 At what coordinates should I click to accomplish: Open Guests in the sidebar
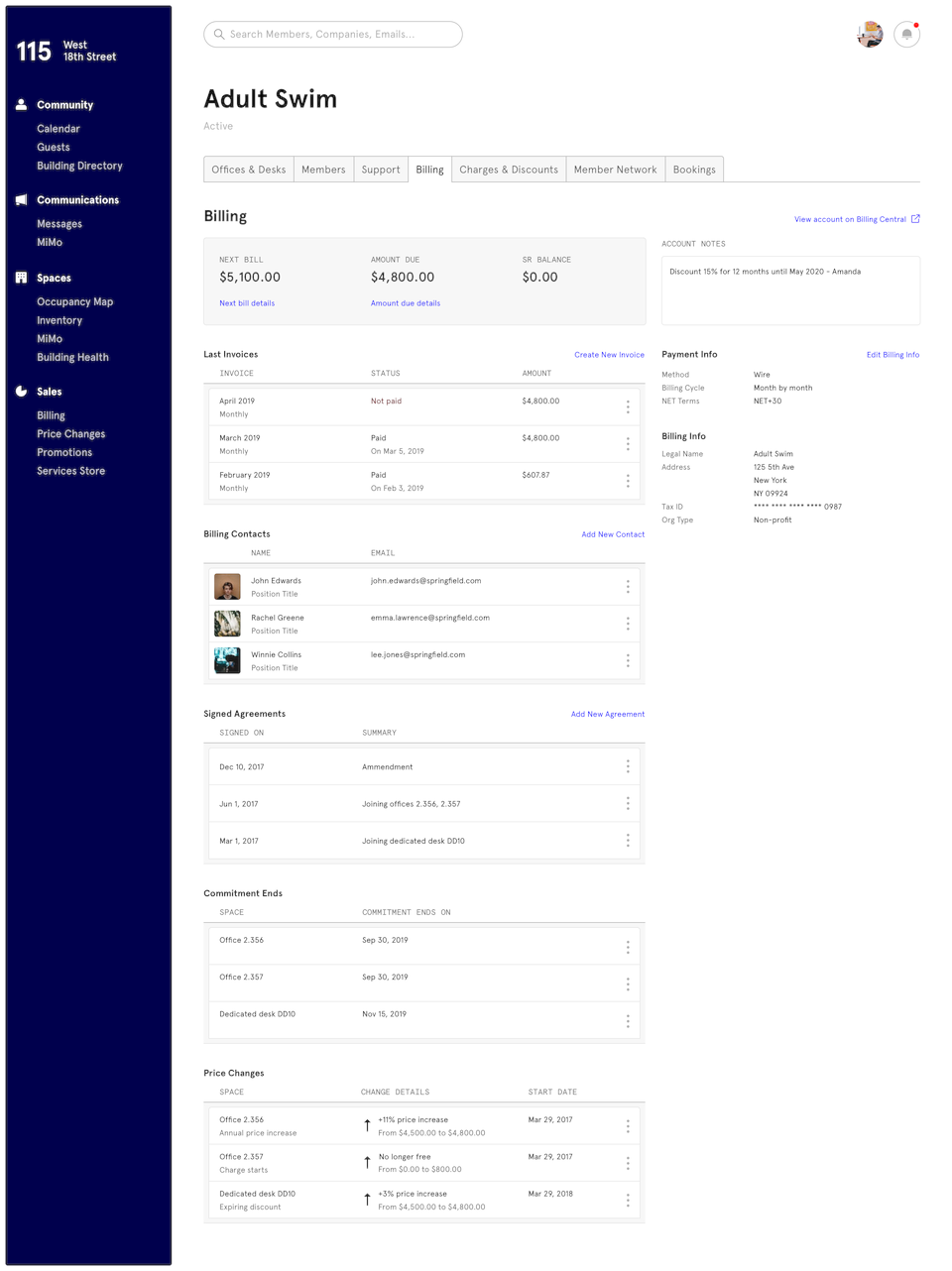(54, 147)
